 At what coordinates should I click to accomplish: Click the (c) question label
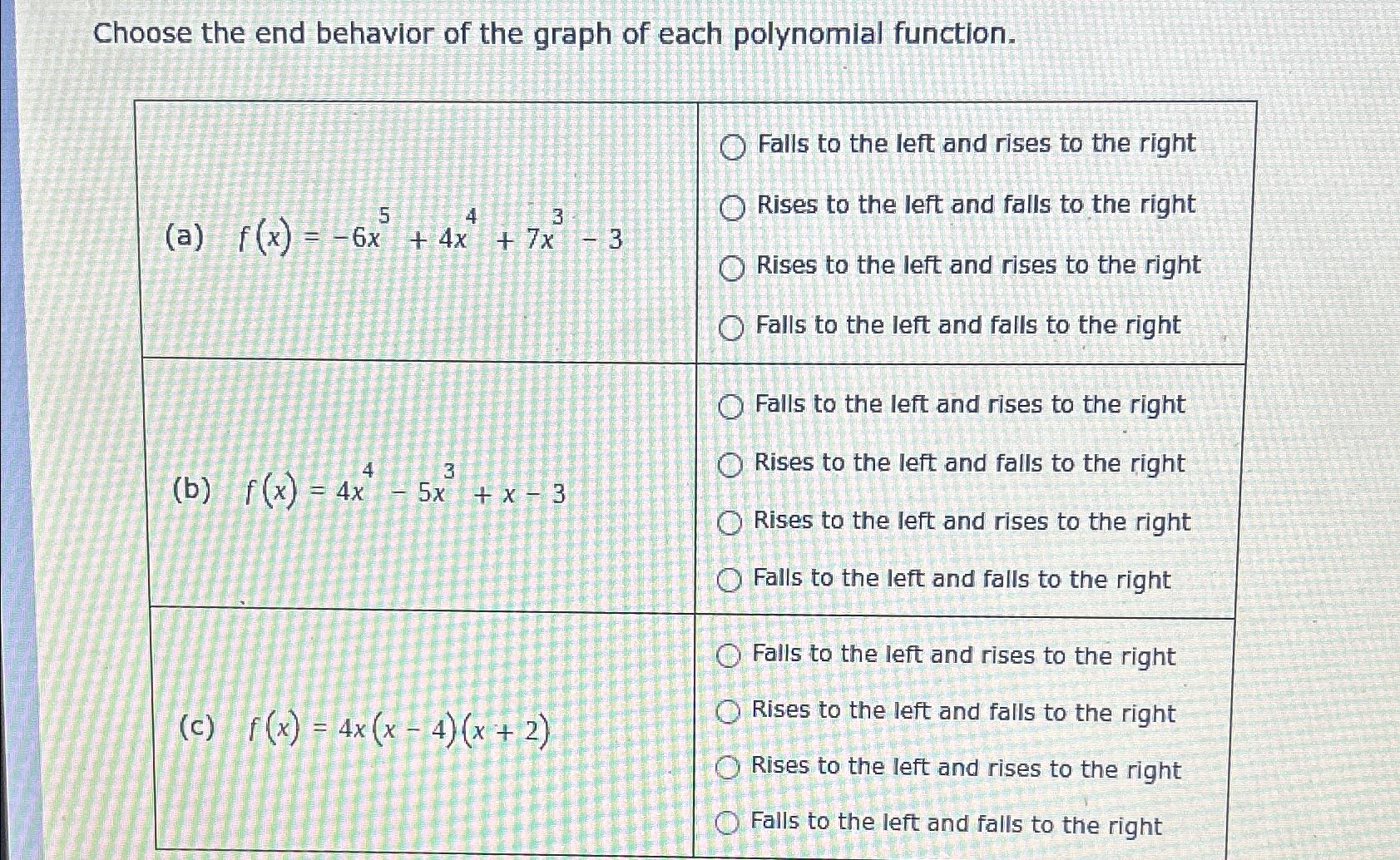(198, 730)
